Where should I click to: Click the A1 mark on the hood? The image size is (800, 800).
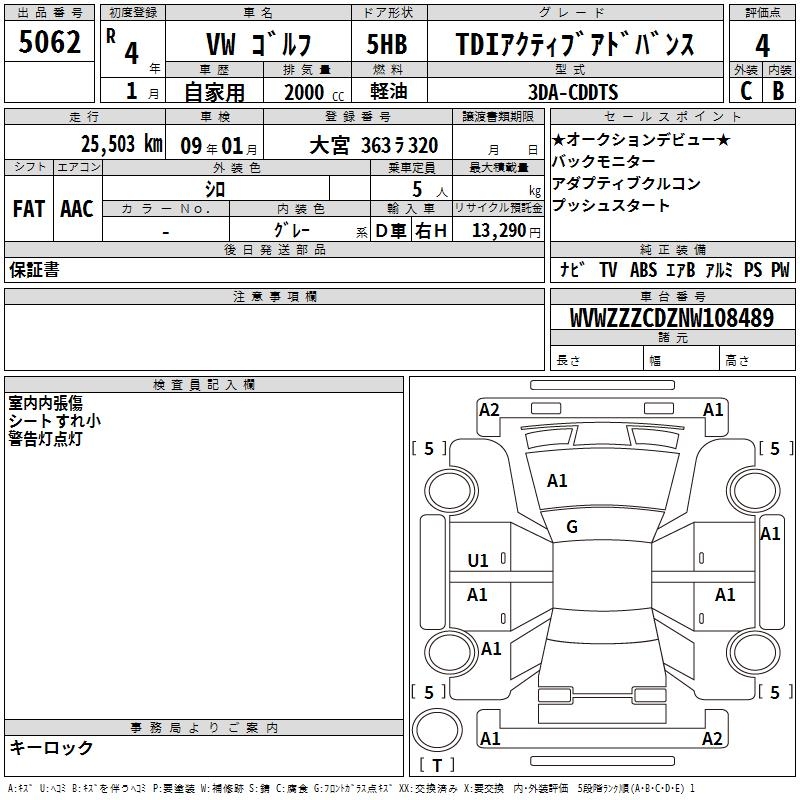557,481
